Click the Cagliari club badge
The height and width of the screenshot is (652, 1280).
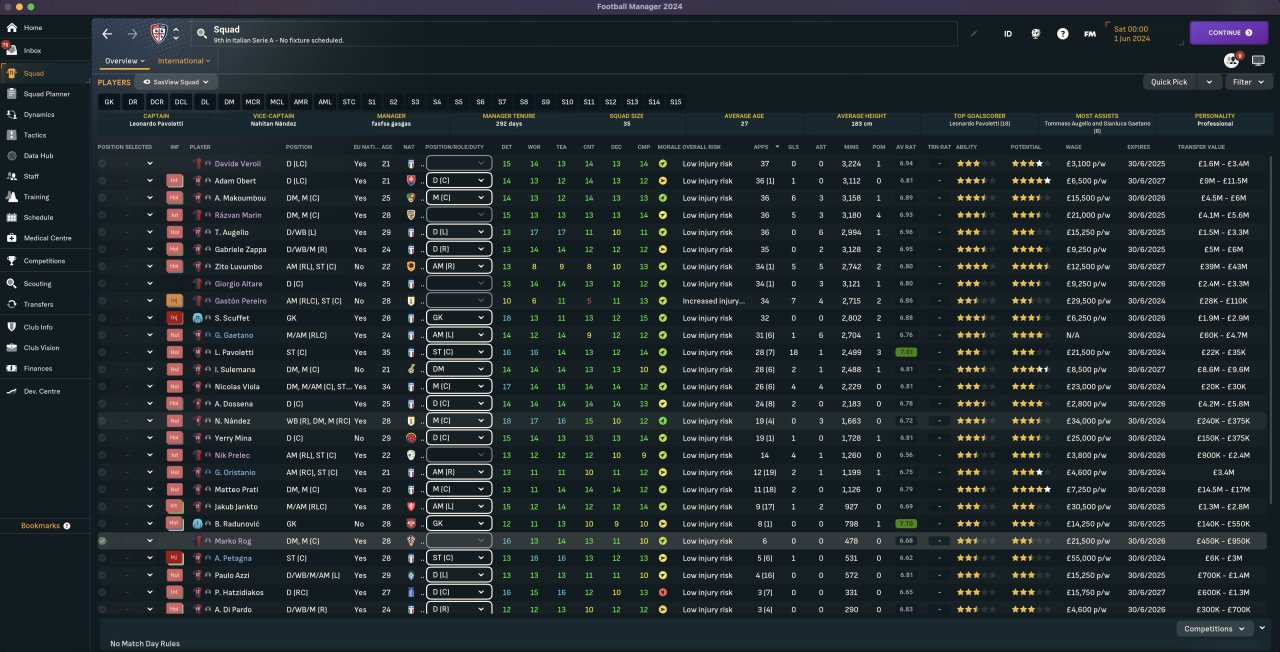[158, 33]
